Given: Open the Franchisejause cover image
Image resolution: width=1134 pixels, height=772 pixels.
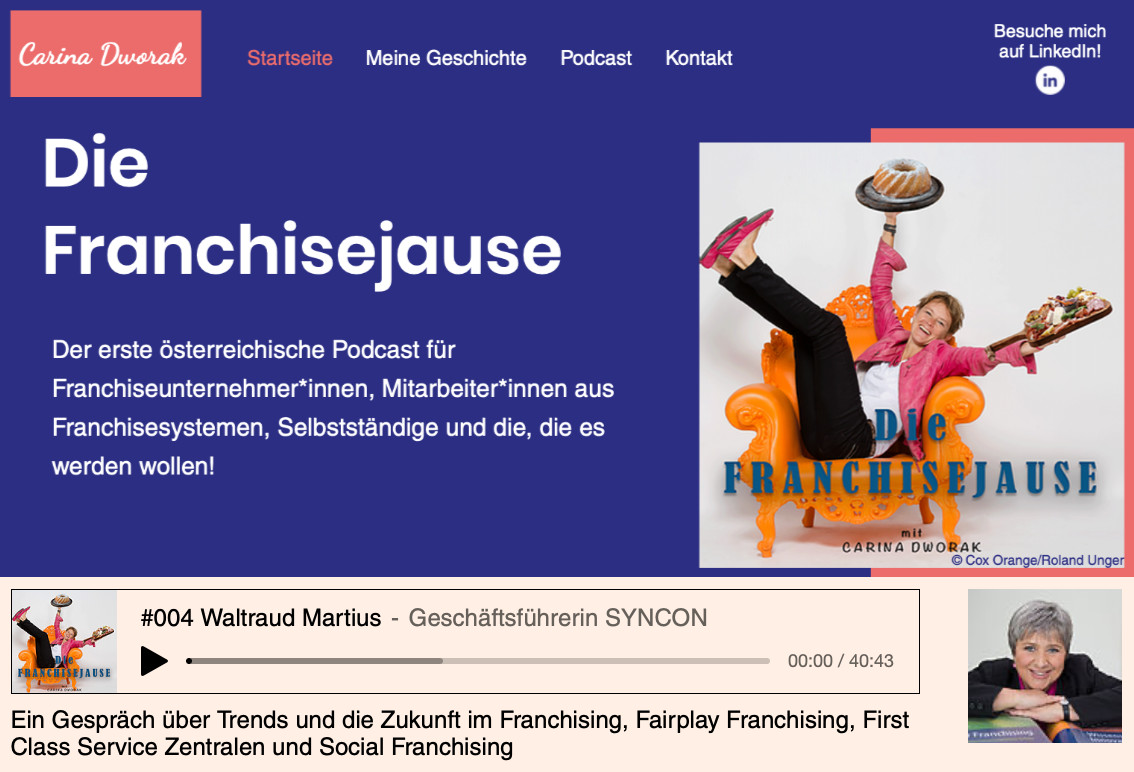Looking at the screenshot, I should coord(911,355).
